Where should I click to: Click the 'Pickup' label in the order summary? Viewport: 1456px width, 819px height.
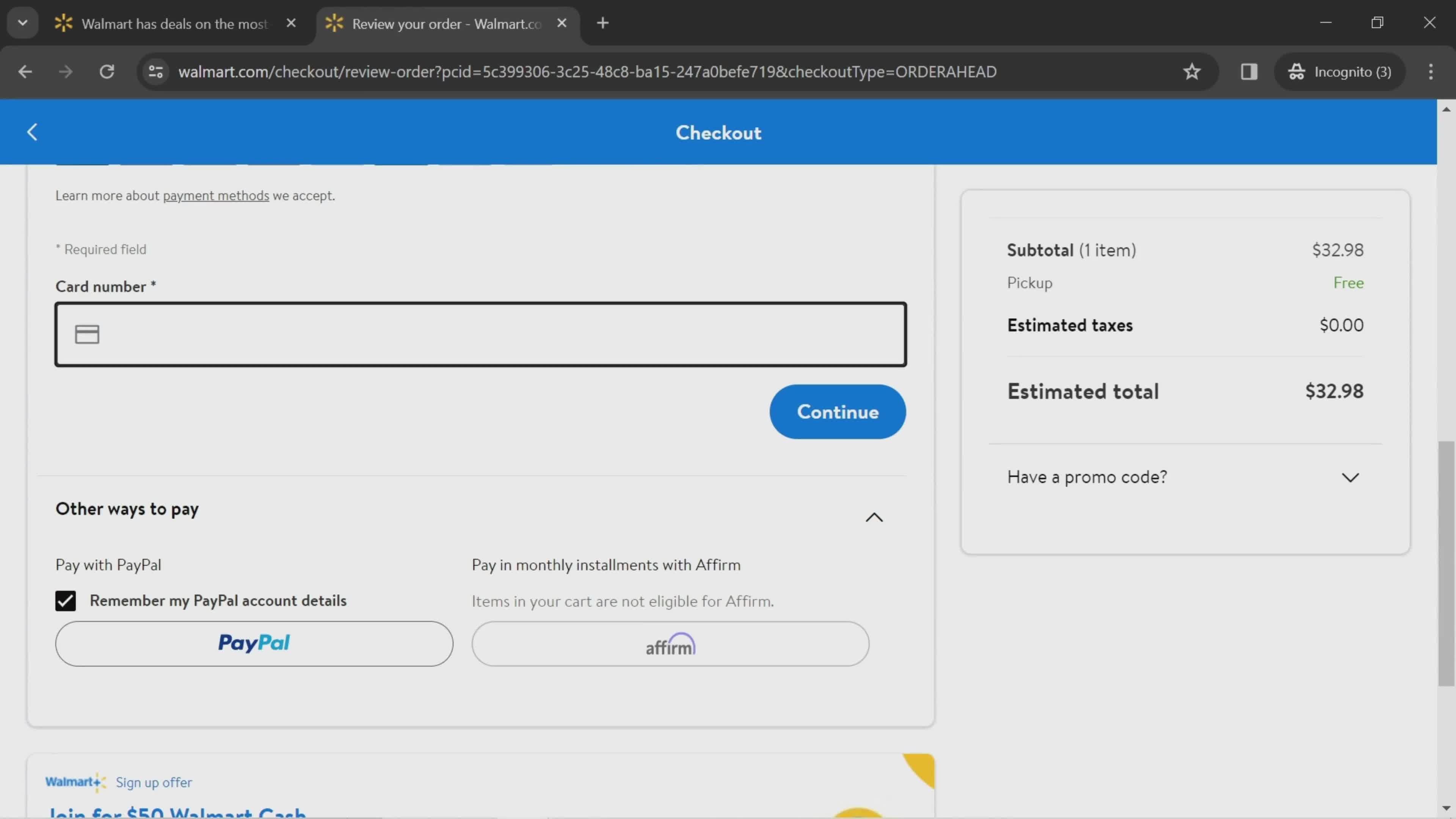click(1029, 283)
